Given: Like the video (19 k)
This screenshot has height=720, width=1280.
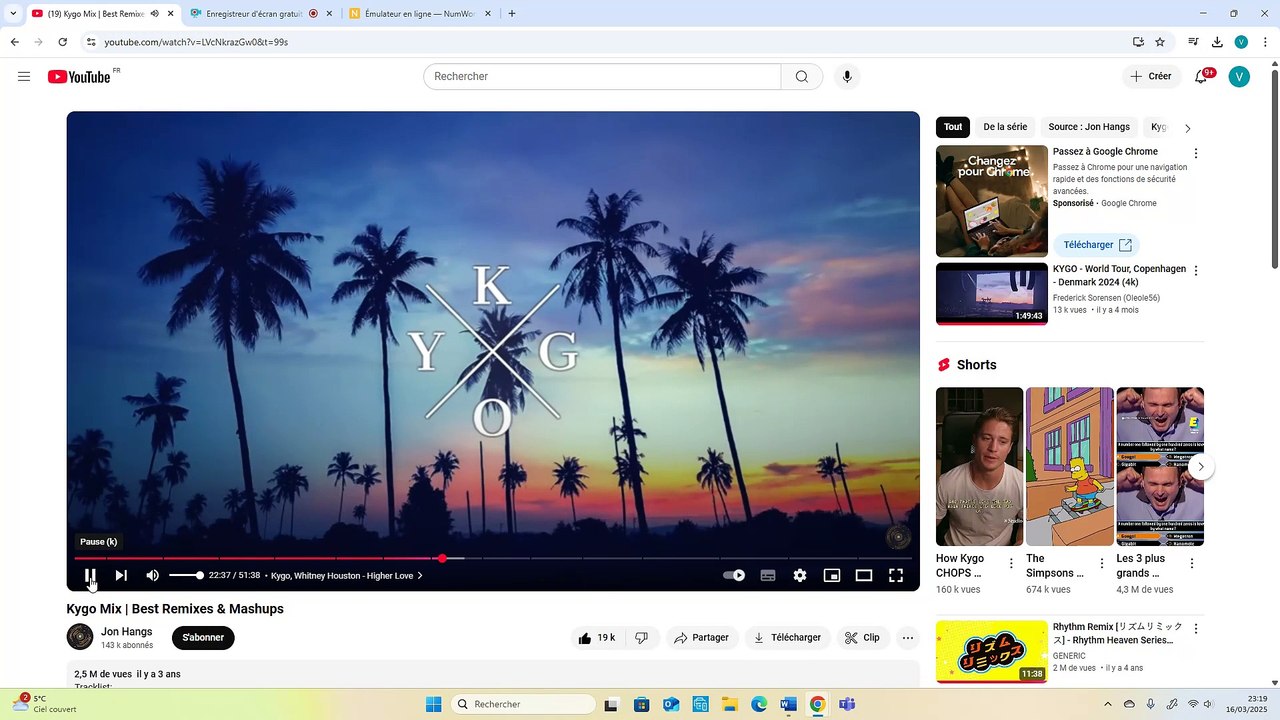Looking at the screenshot, I should pyautogui.click(x=597, y=638).
